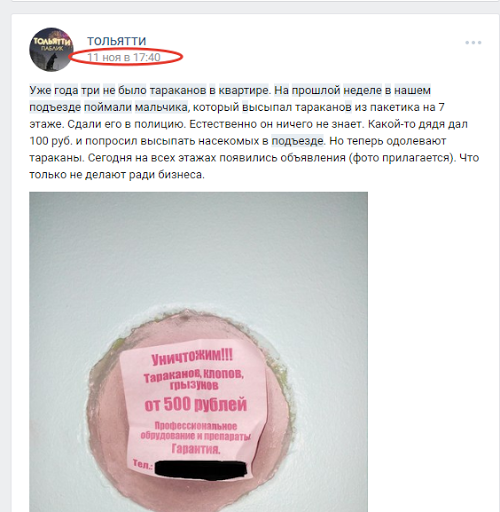Click 'Профессиональное оборудование и препараты' text on flyer
500x512 pixels.
[195, 431]
